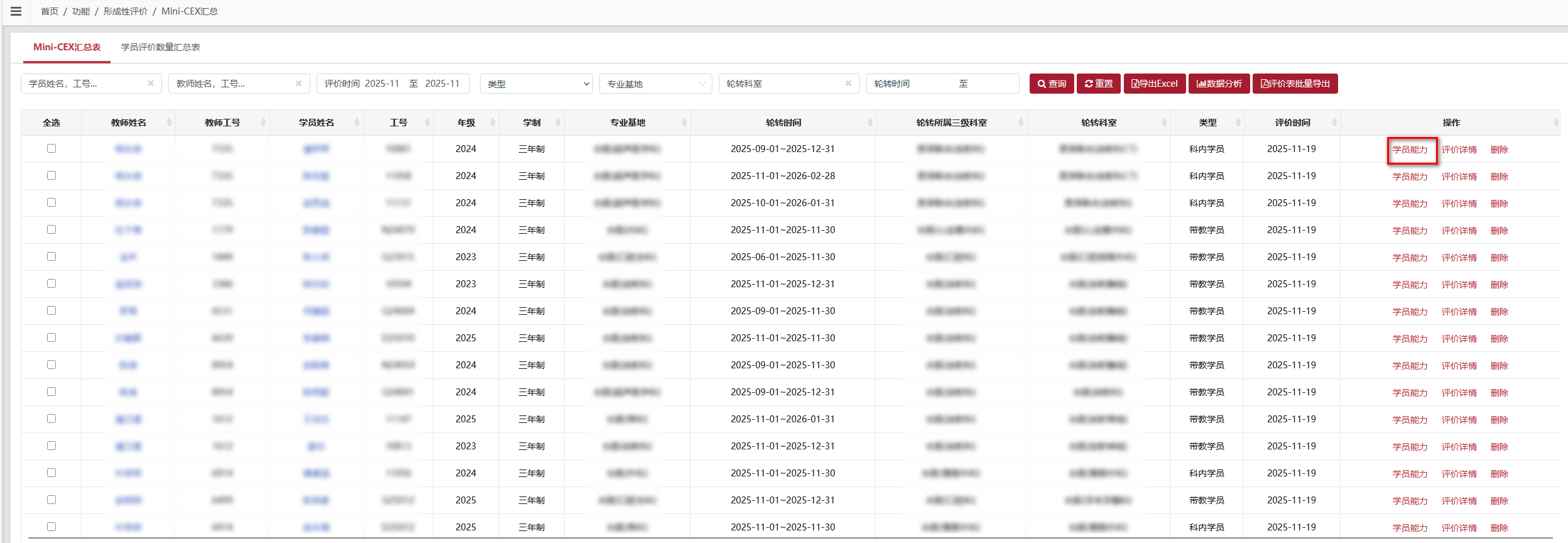Check the row with 2025-10-01~2026-01-31 rotation
Image resolution: width=1568 pixels, height=543 pixels.
[x=52, y=202]
